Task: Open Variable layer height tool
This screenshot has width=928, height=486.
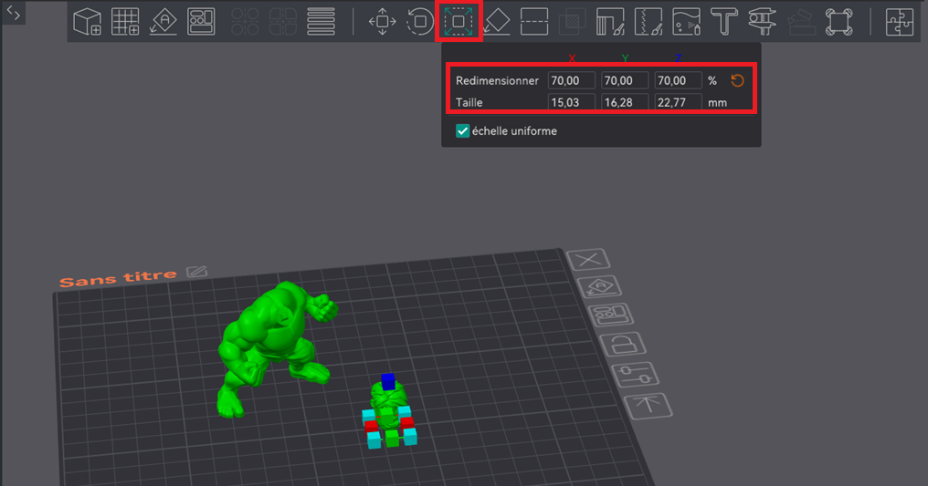Action: pyautogui.click(x=321, y=21)
